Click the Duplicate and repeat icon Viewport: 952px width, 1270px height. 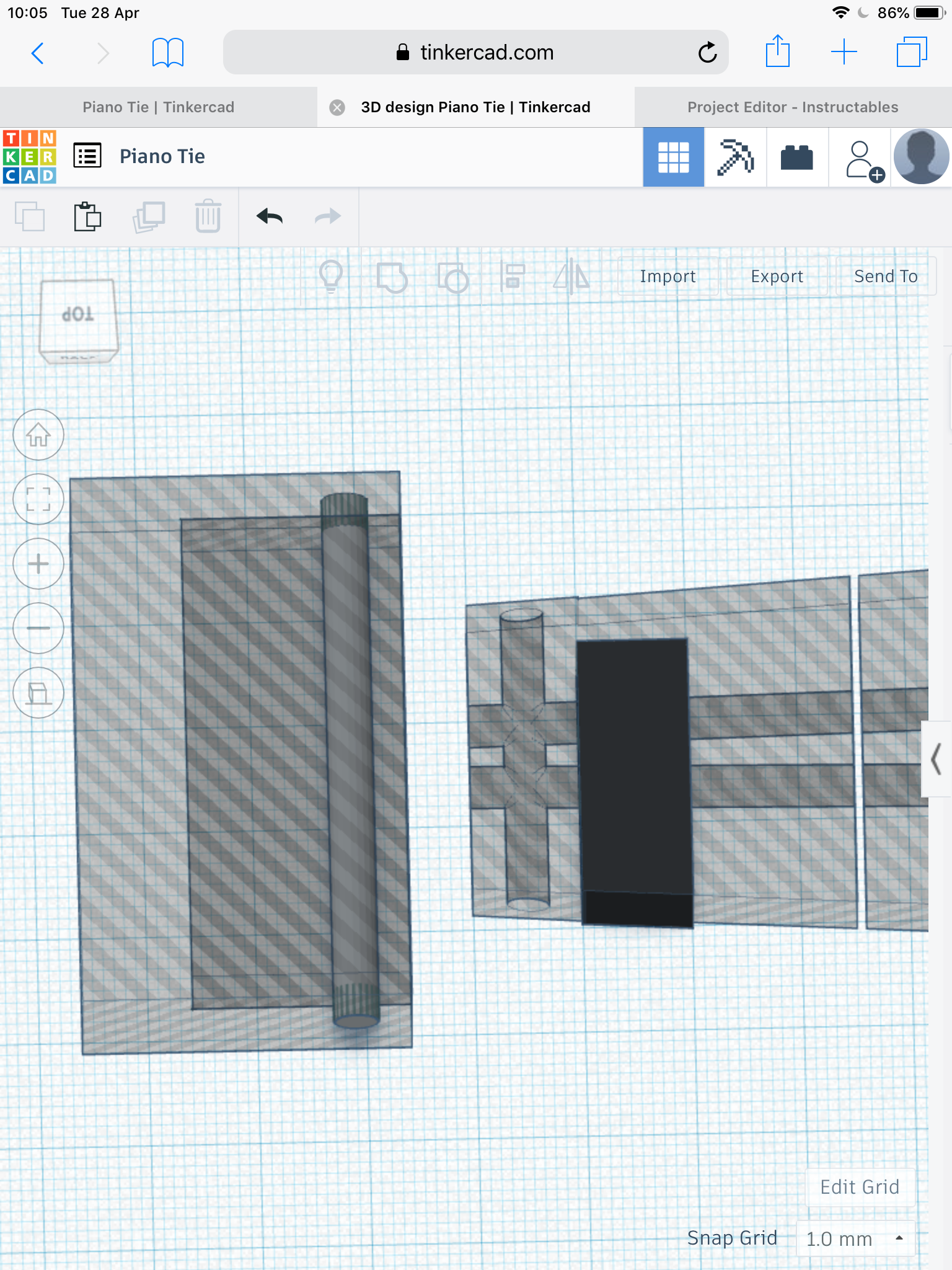click(149, 217)
